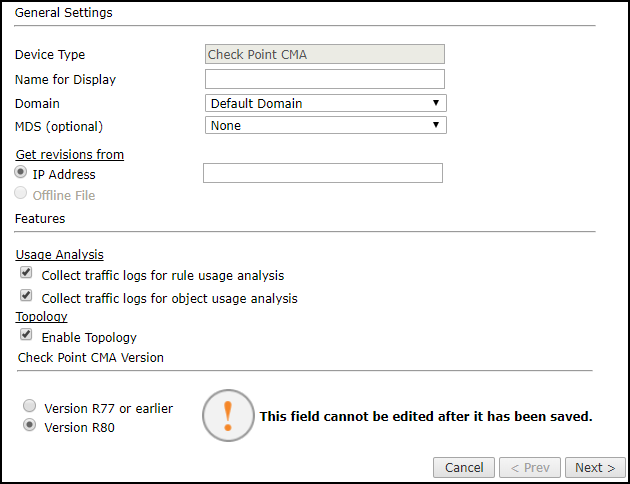630x484 pixels.
Task: Click the Cancel button
Action: point(464,468)
